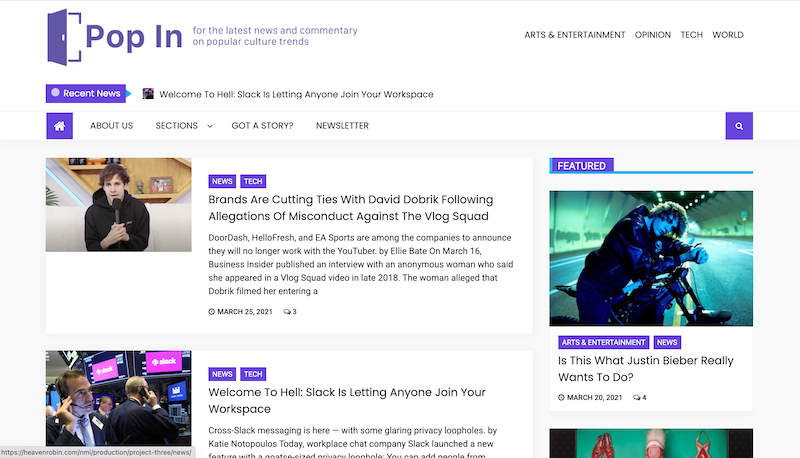The width and height of the screenshot is (800, 458).
Task: Click the clock icon beside March 25, 2021
Action: pos(211,312)
